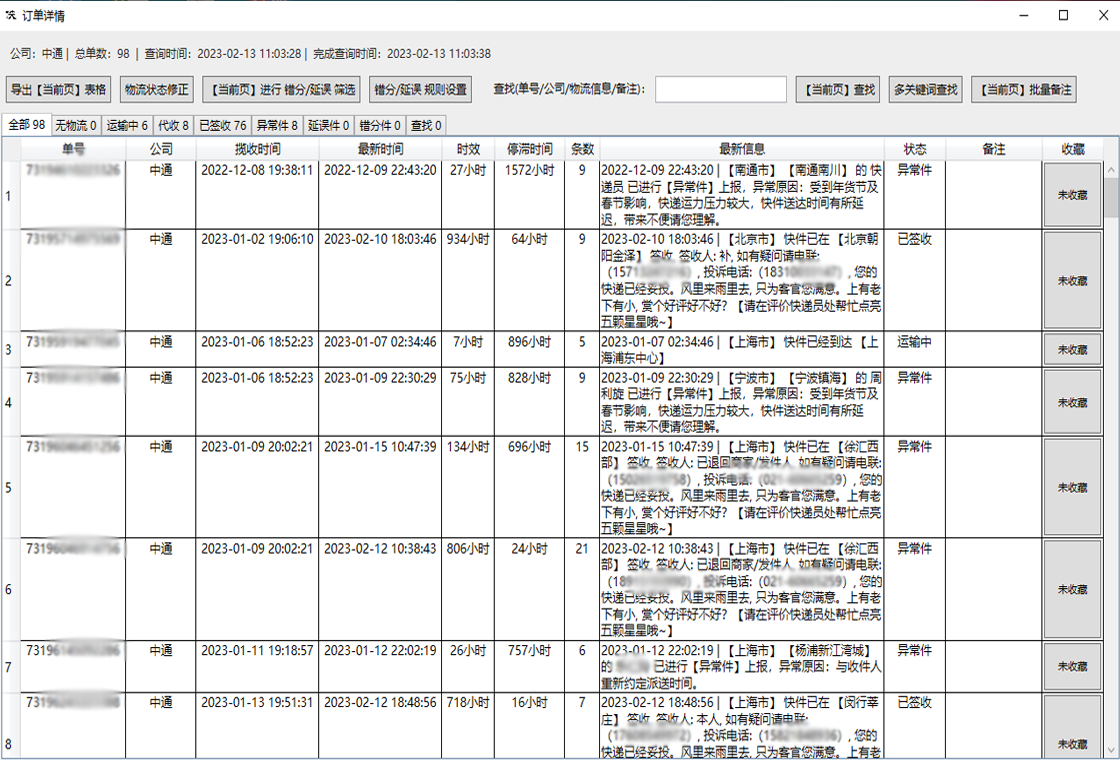Toggle 未收藏 favorite for row 7
1120x760 pixels.
click(1072, 666)
